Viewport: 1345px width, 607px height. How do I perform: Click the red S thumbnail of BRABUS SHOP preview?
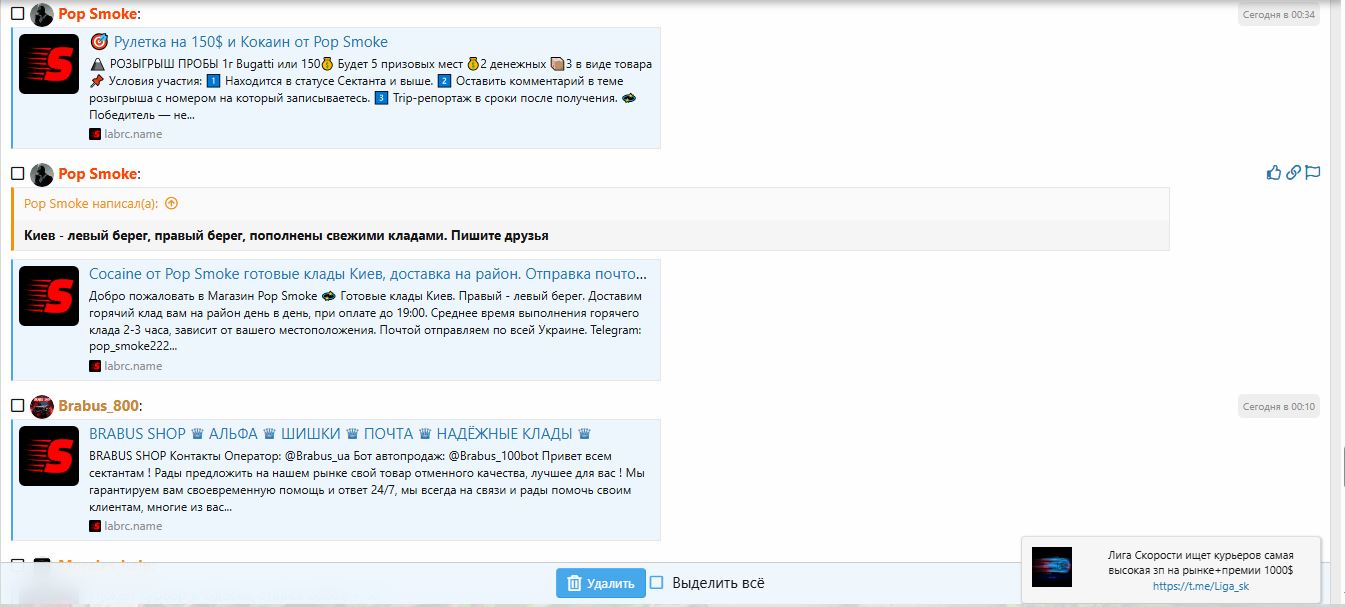tap(49, 456)
